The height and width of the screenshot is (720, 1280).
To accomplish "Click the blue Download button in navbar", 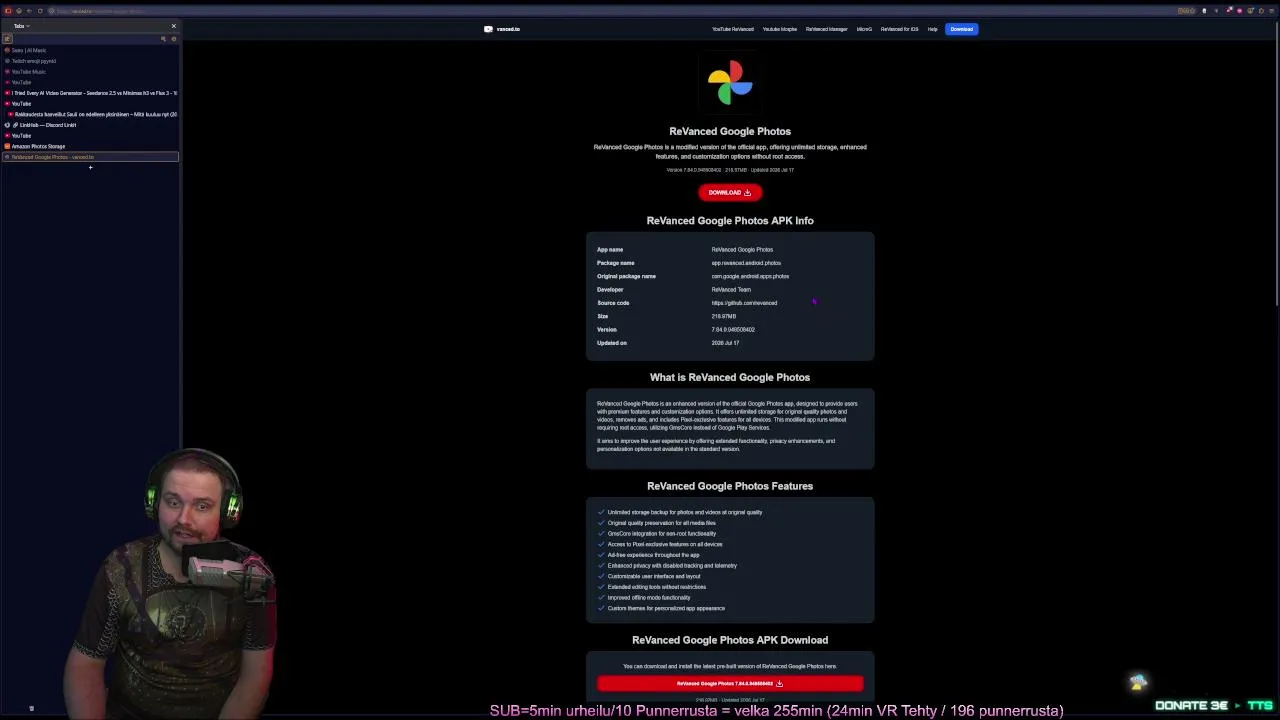I will (961, 29).
